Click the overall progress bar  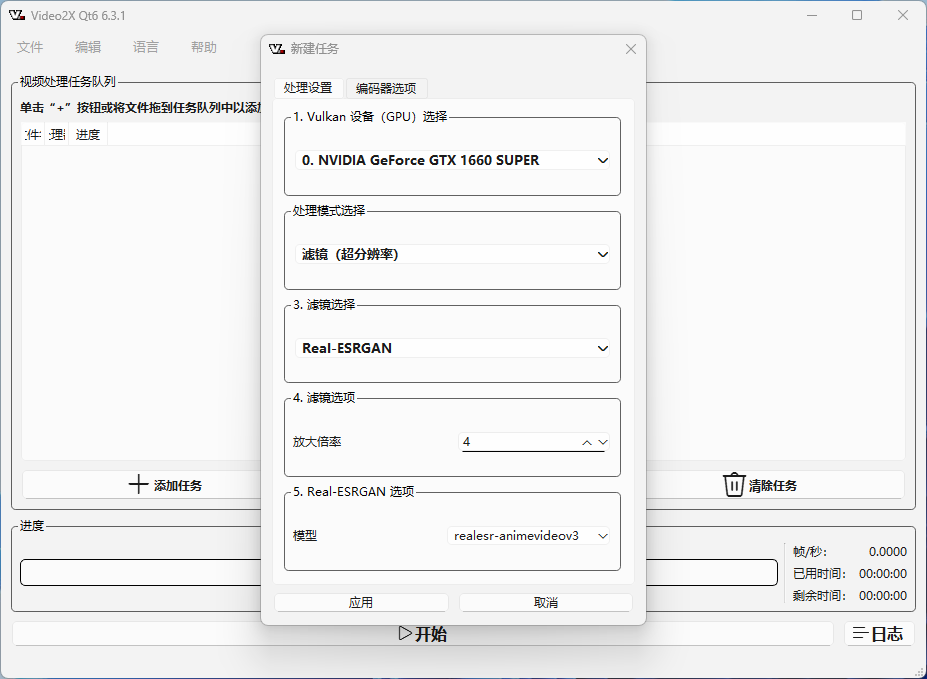(x=398, y=573)
